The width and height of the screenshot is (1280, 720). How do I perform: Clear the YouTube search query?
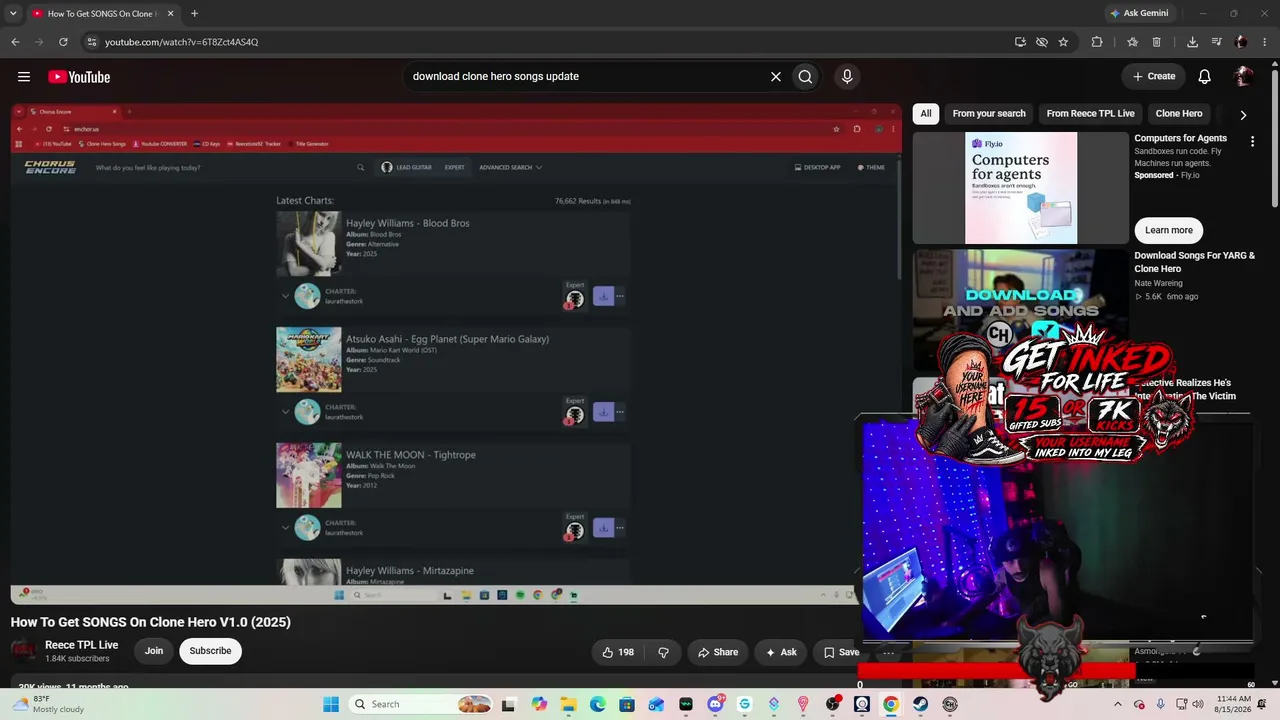[x=775, y=76]
